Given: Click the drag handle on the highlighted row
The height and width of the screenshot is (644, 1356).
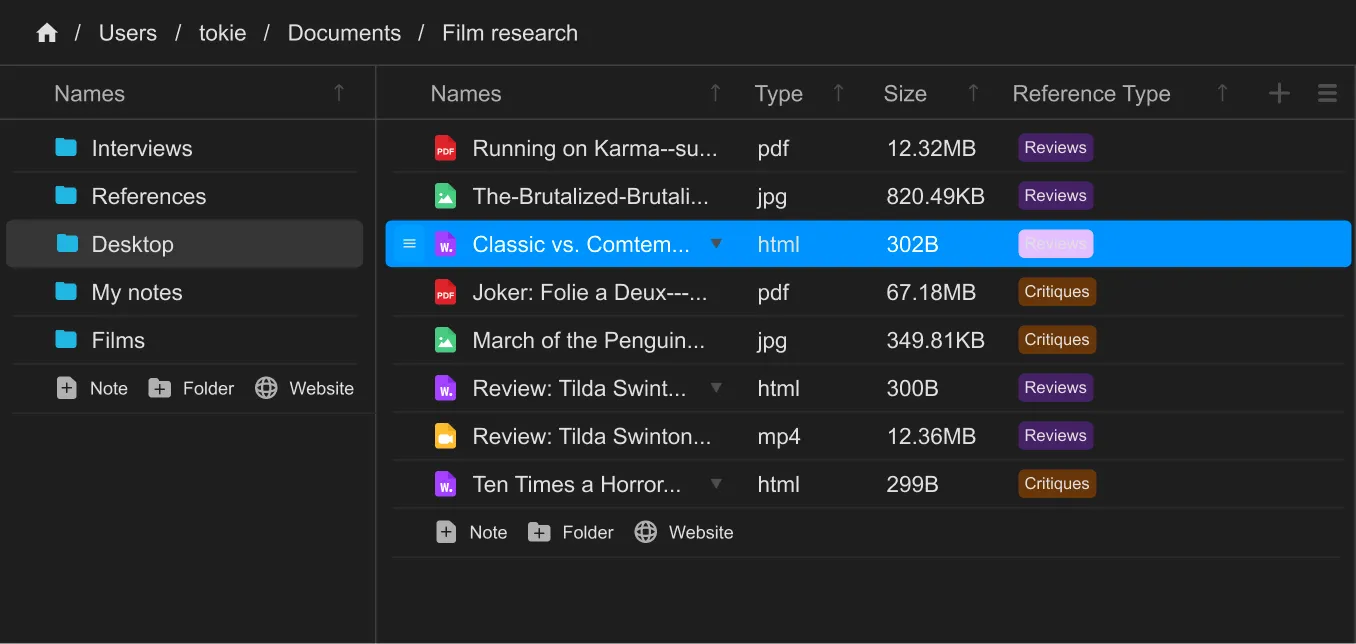Looking at the screenshot, I should tap(409, 244).
